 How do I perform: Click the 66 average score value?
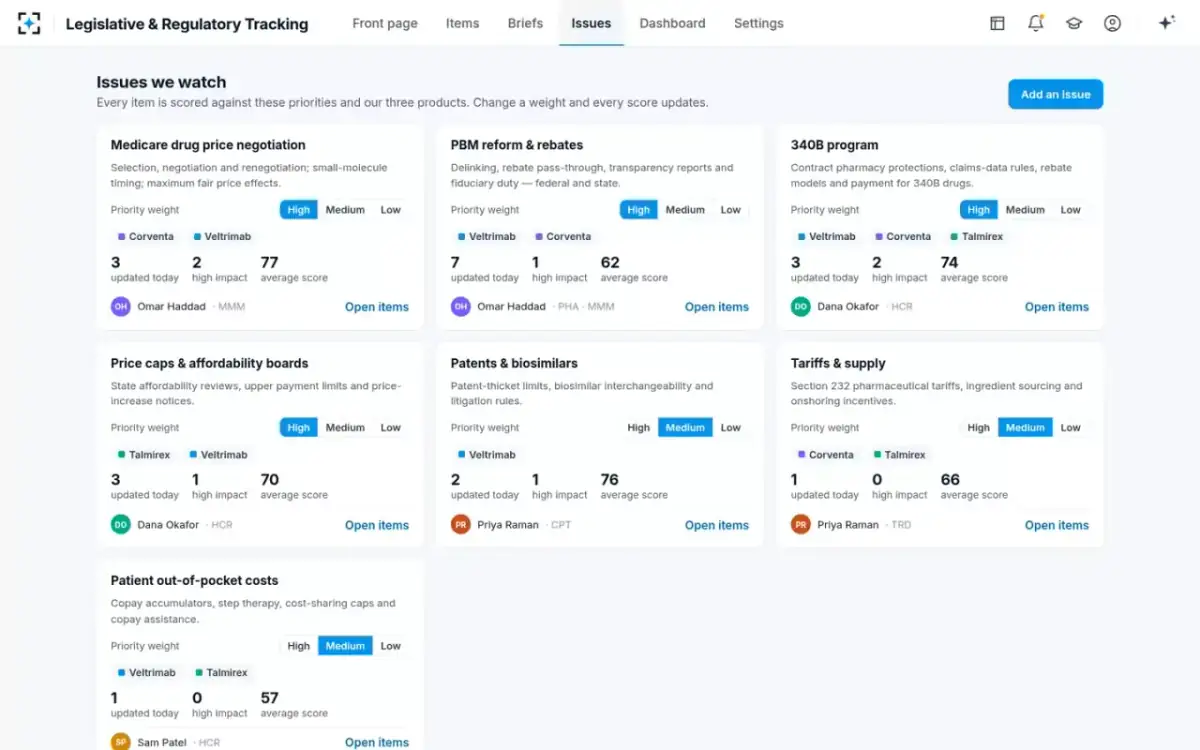[x=950, y=480]
